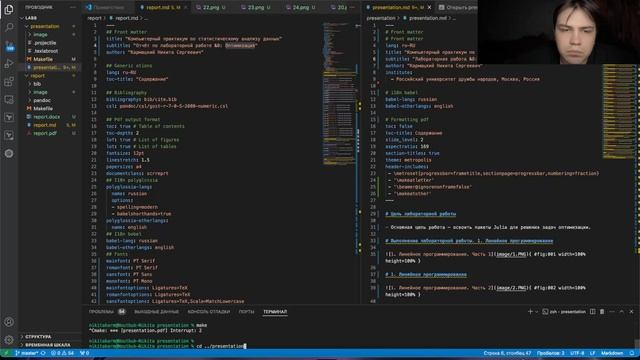Change UTF-8 encoding in status bar
The height and width of the screenshot is (360, 640).
tap(577, 353)
